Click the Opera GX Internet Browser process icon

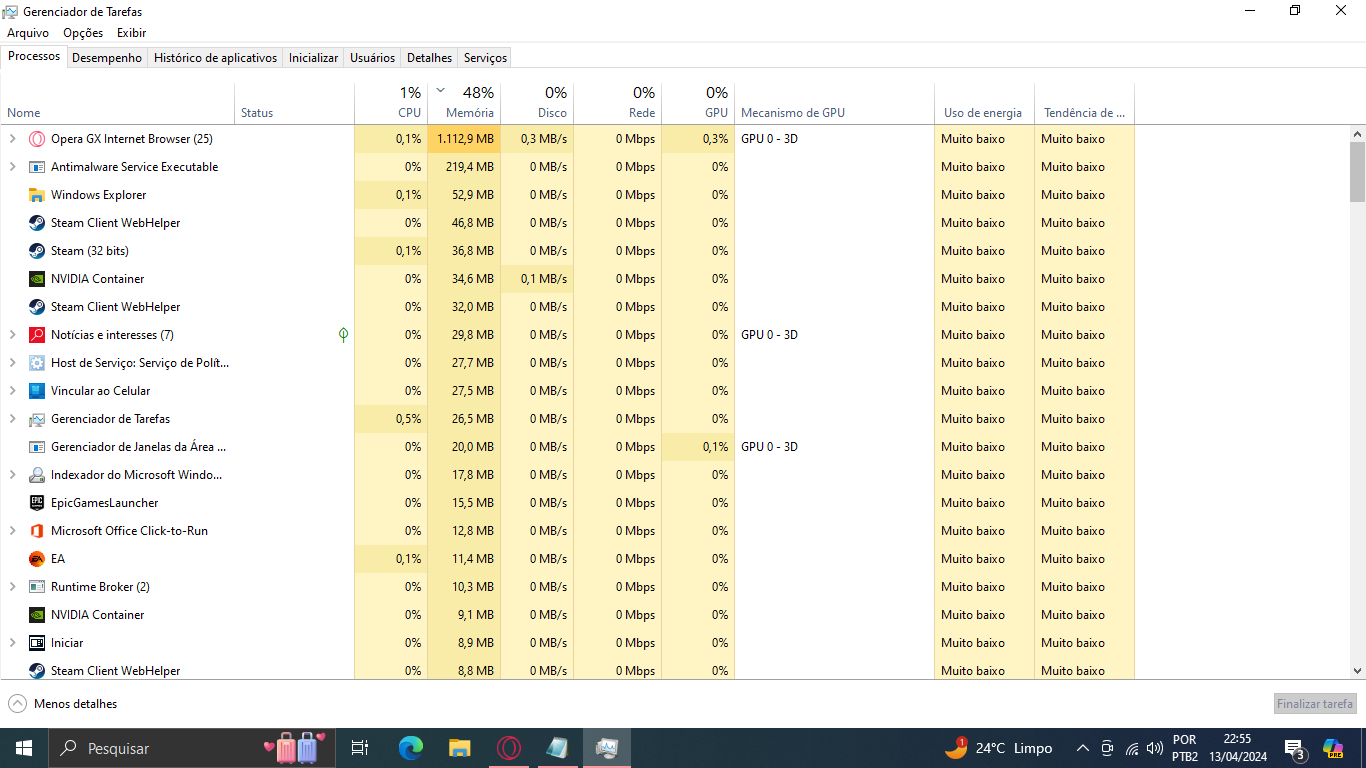(37, 139)
